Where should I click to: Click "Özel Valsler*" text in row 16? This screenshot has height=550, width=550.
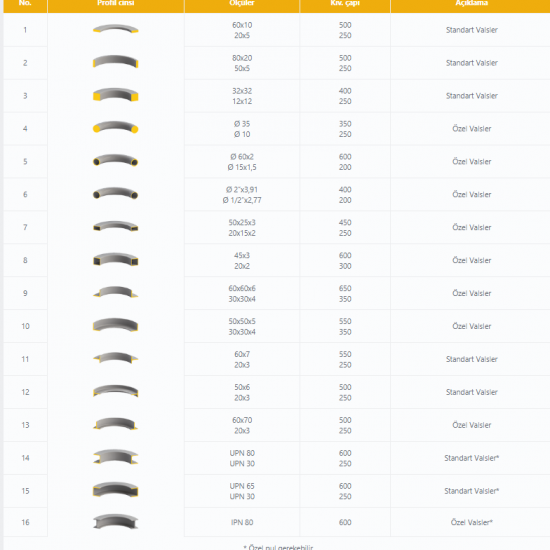pyautogui.click(x=471, y=522)
